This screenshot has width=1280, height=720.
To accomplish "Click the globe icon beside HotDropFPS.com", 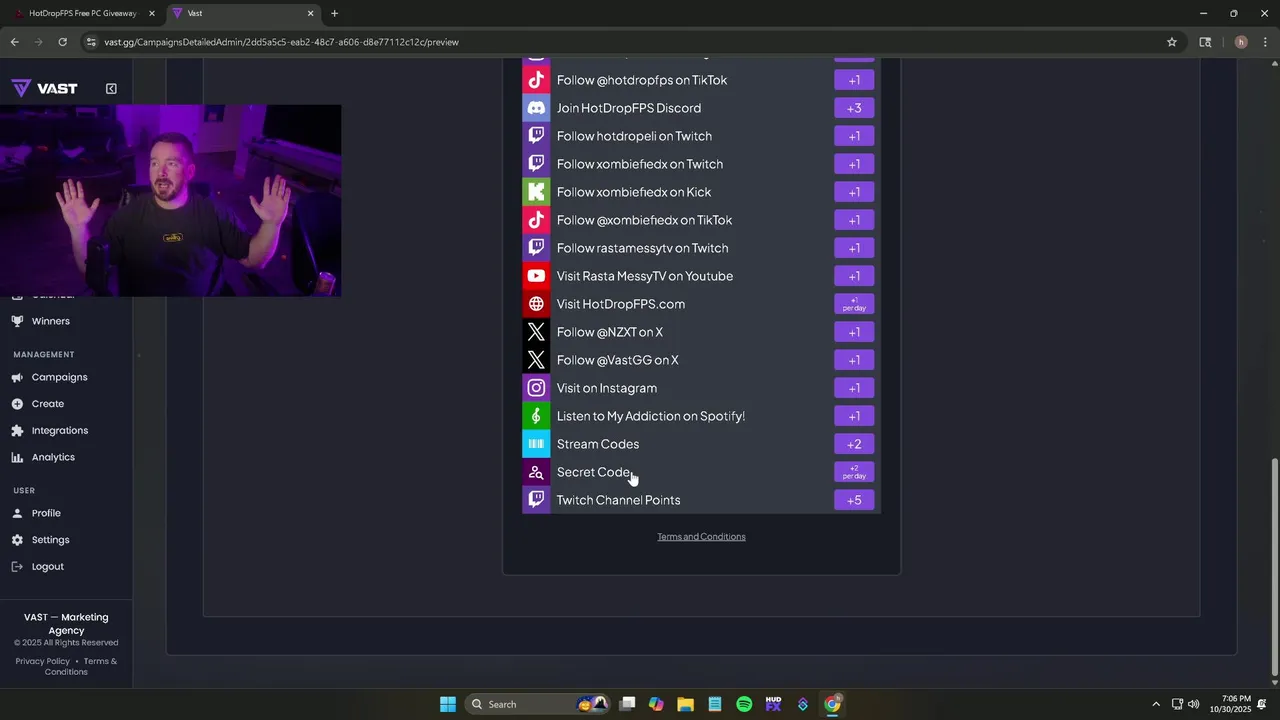I will coord(536,304).
